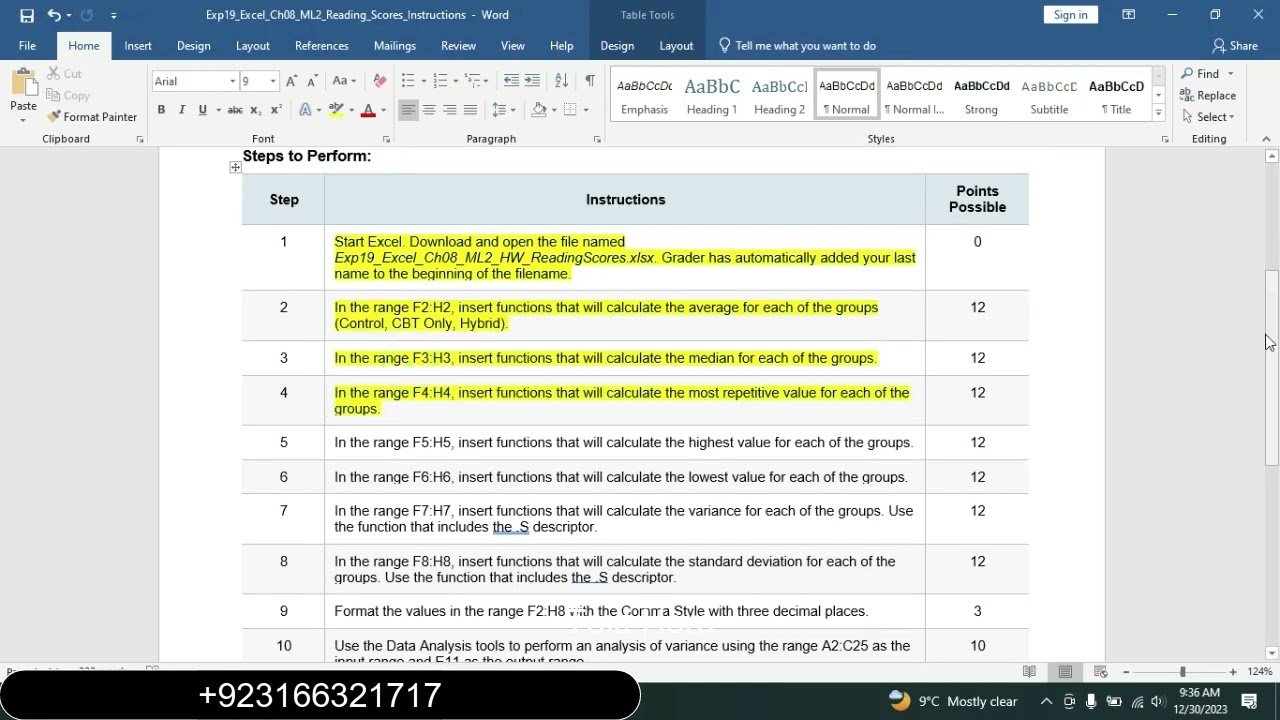Screen dimensions: 1280x720
Task: Click the Paste clipboard icon
Action: 23,85
